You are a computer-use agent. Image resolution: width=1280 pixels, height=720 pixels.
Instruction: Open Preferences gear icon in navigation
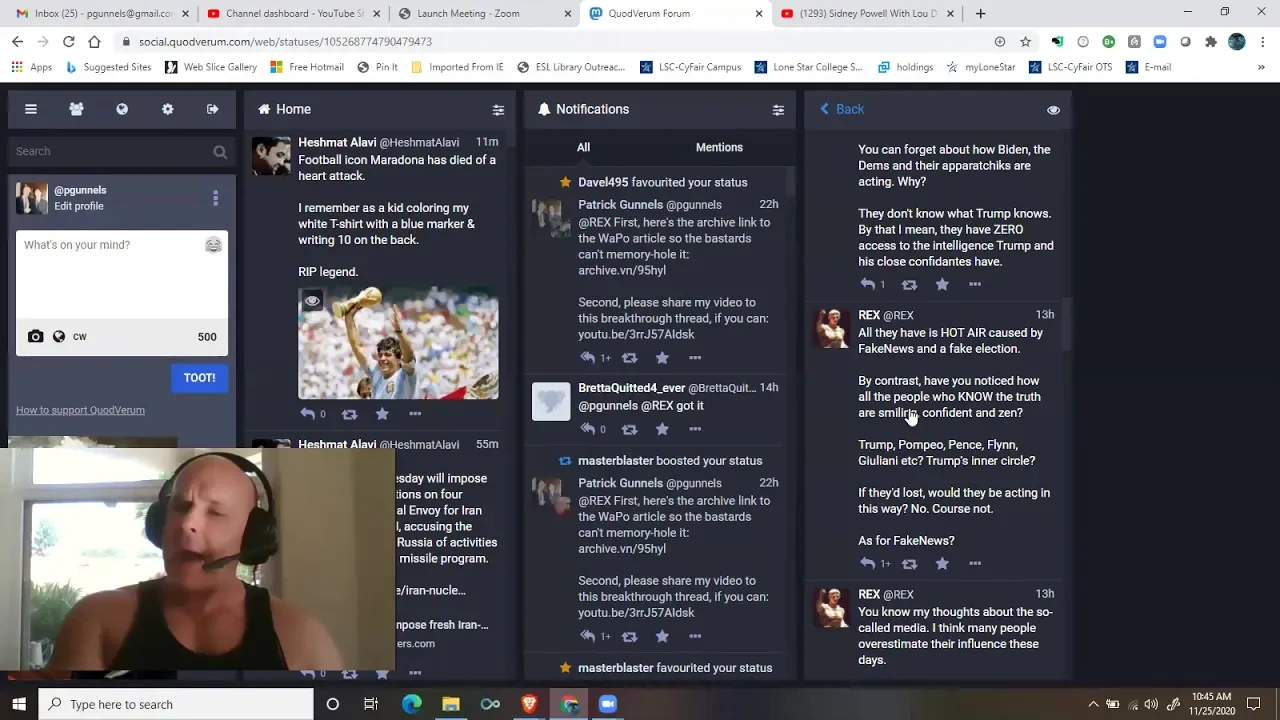(167, 109)
